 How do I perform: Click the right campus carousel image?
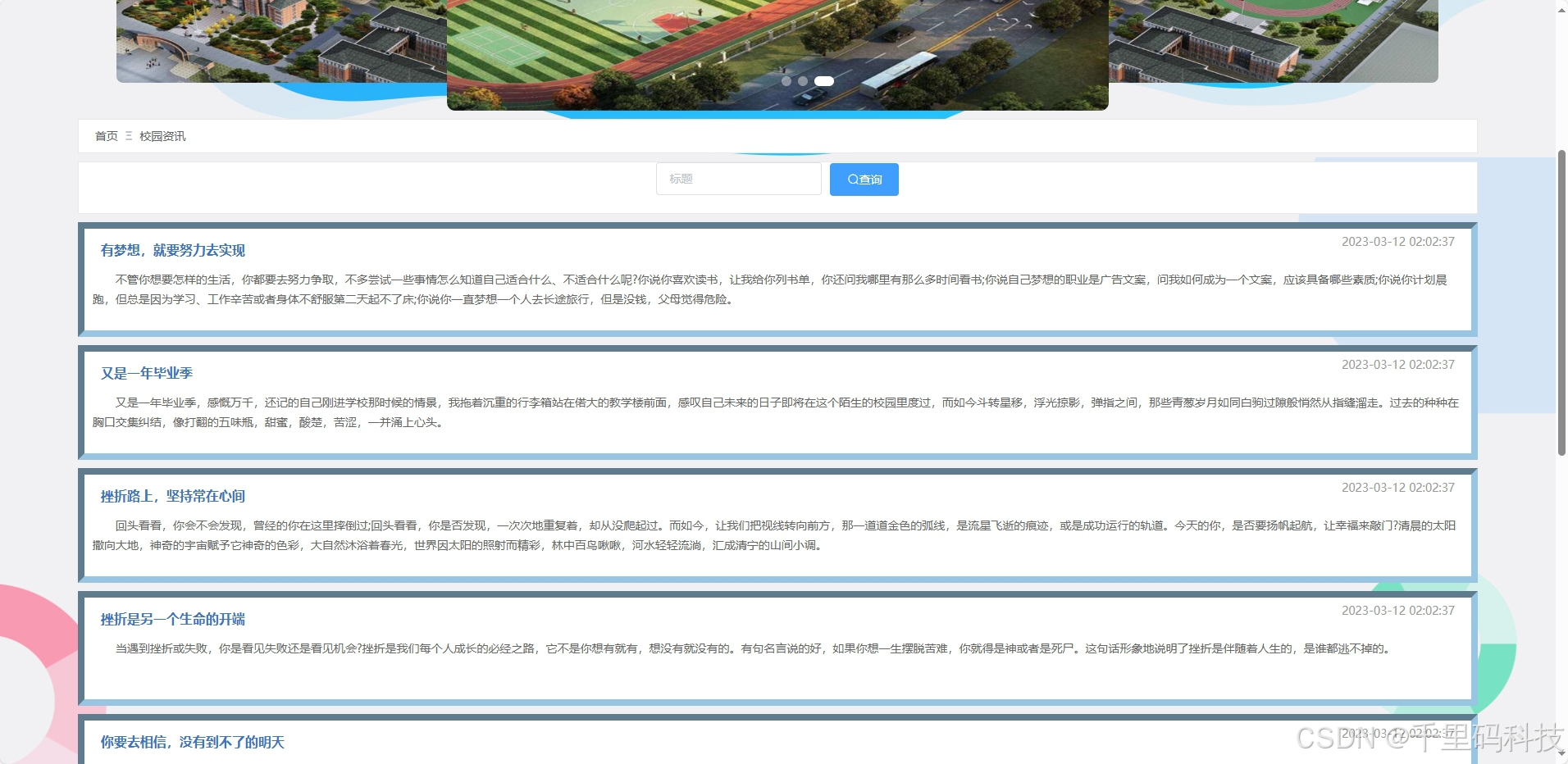[1274, 41]
